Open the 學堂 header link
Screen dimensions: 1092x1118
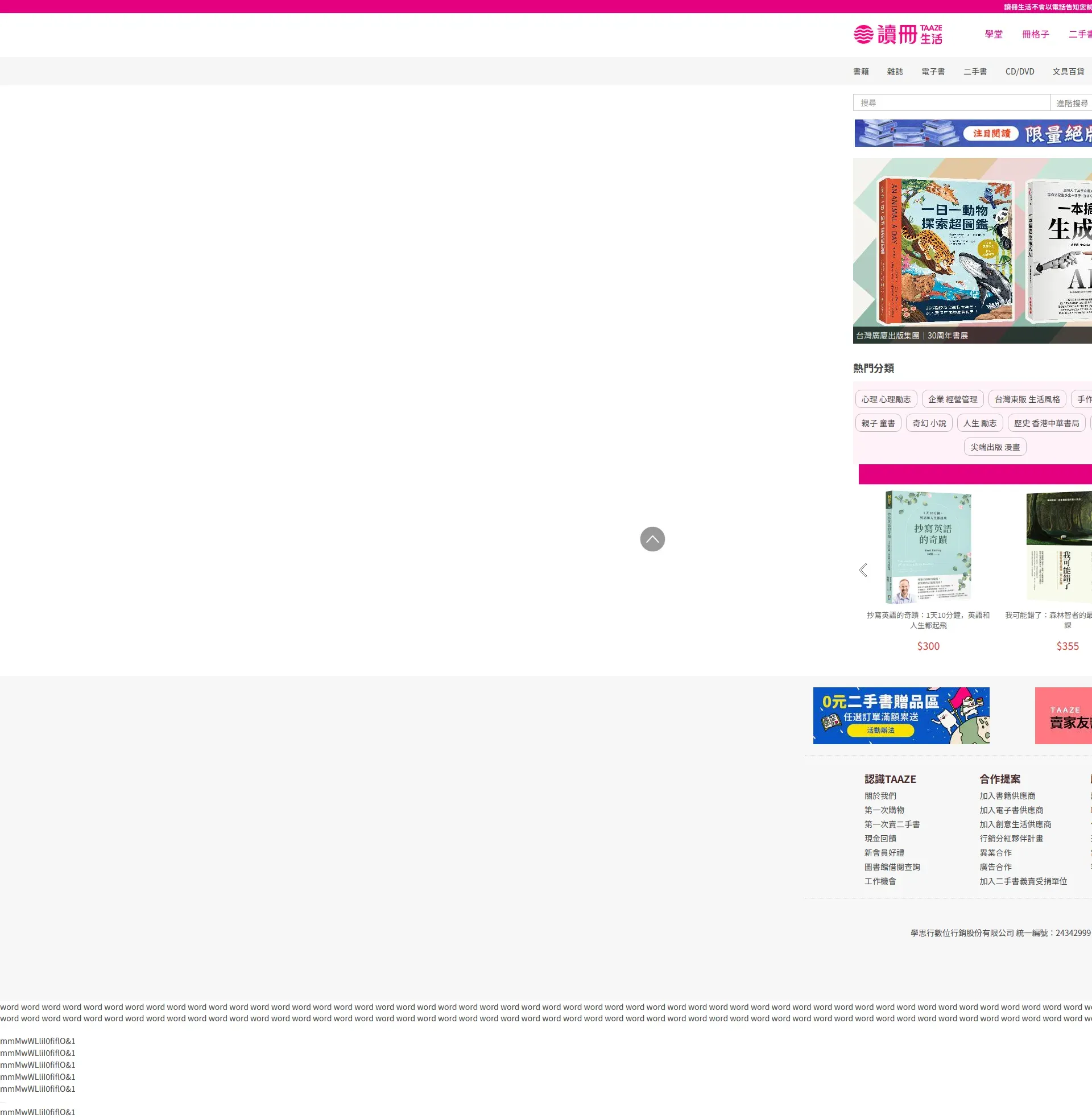(x=994, y=34)
